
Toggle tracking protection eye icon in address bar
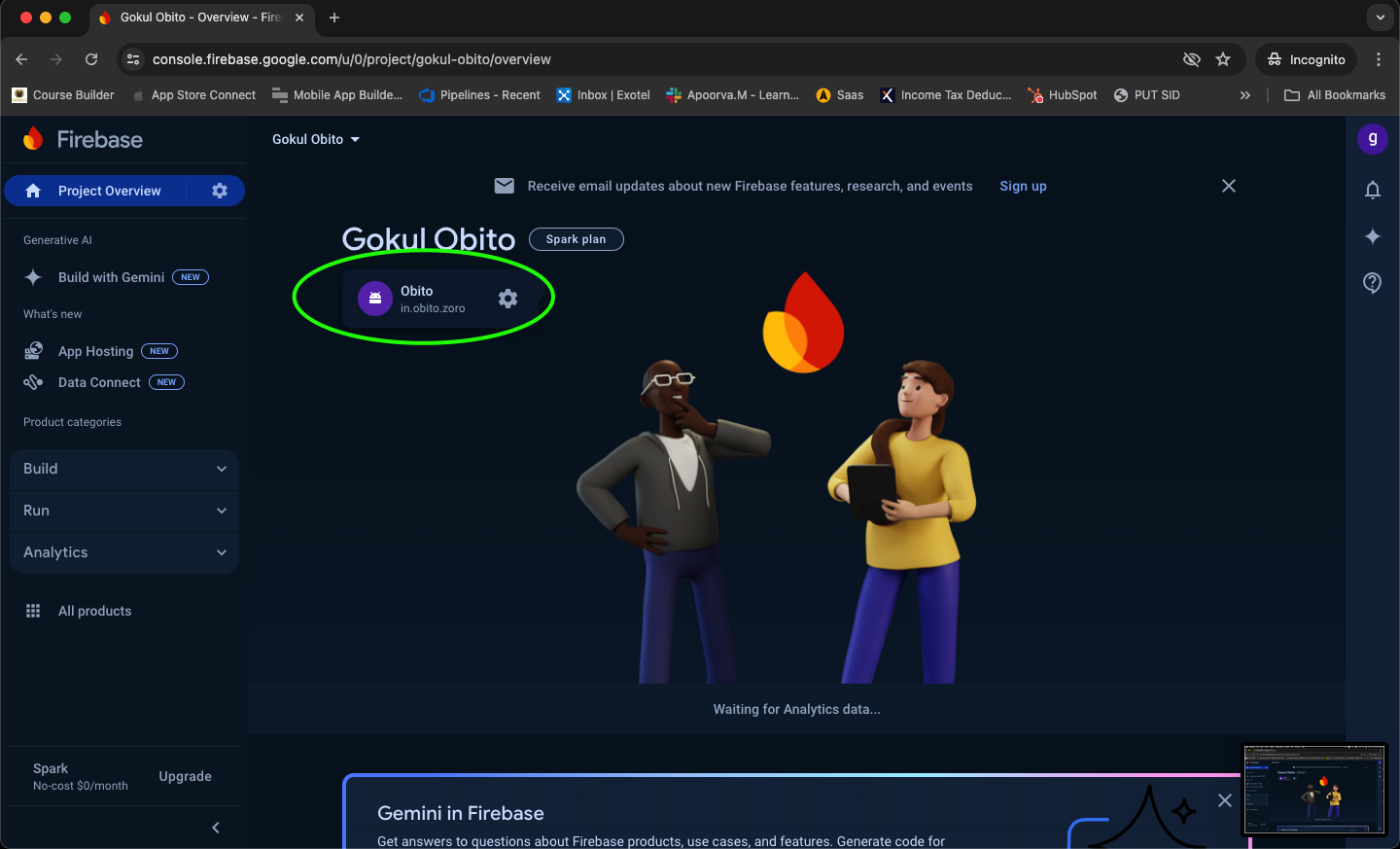[x=1191, y=59]
